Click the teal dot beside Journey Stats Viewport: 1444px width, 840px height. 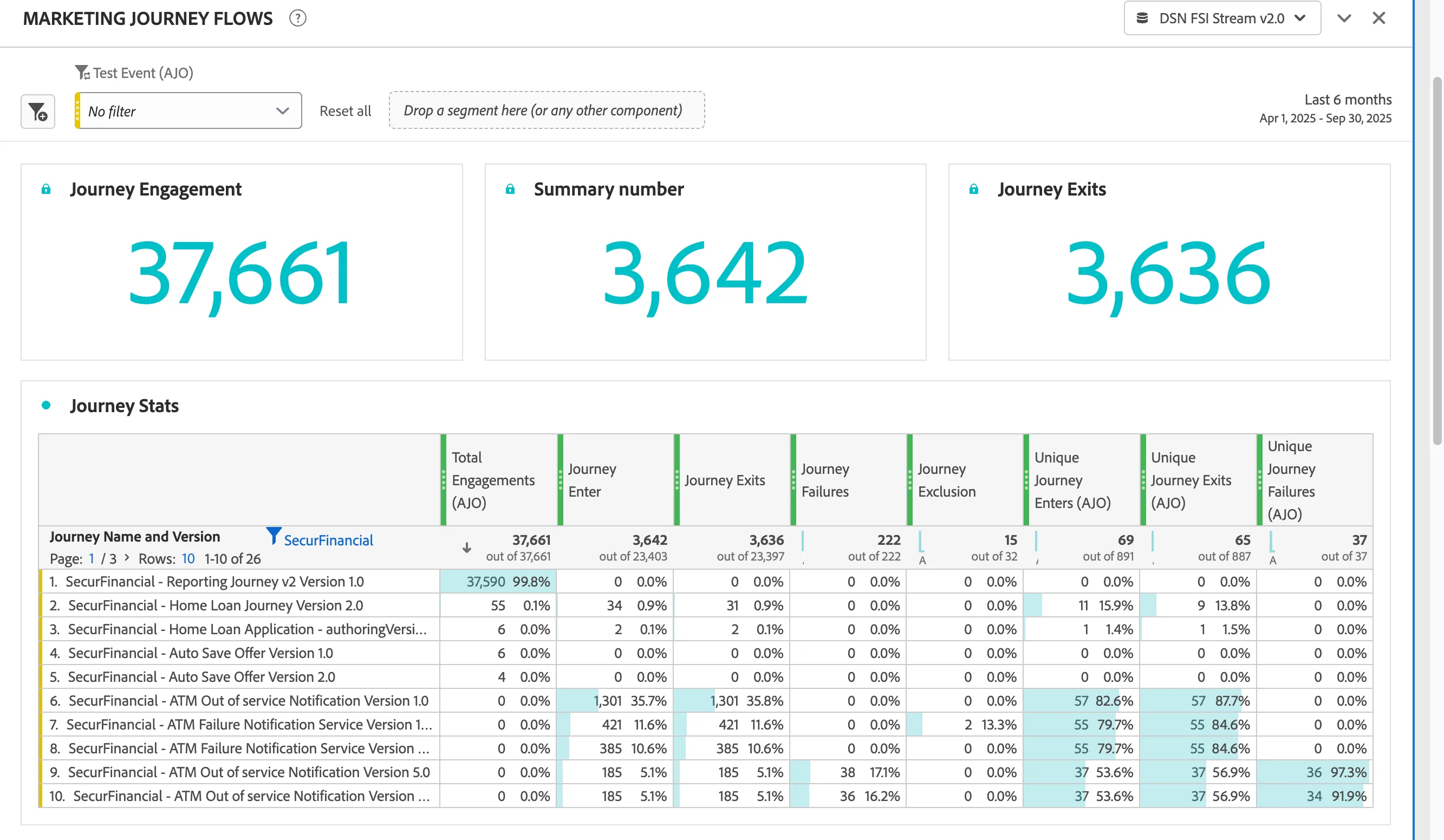pyautogui.click(x=47, y=406)
